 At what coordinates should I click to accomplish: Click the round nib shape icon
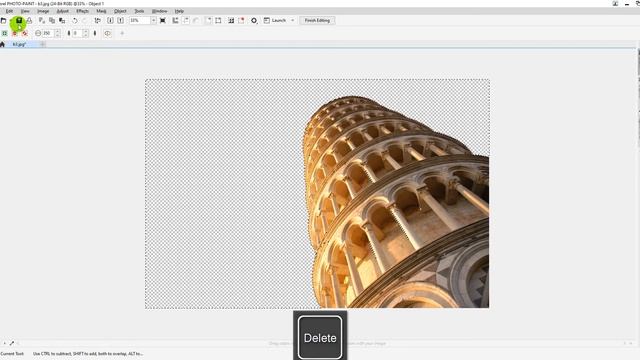(x=38, y=33)
